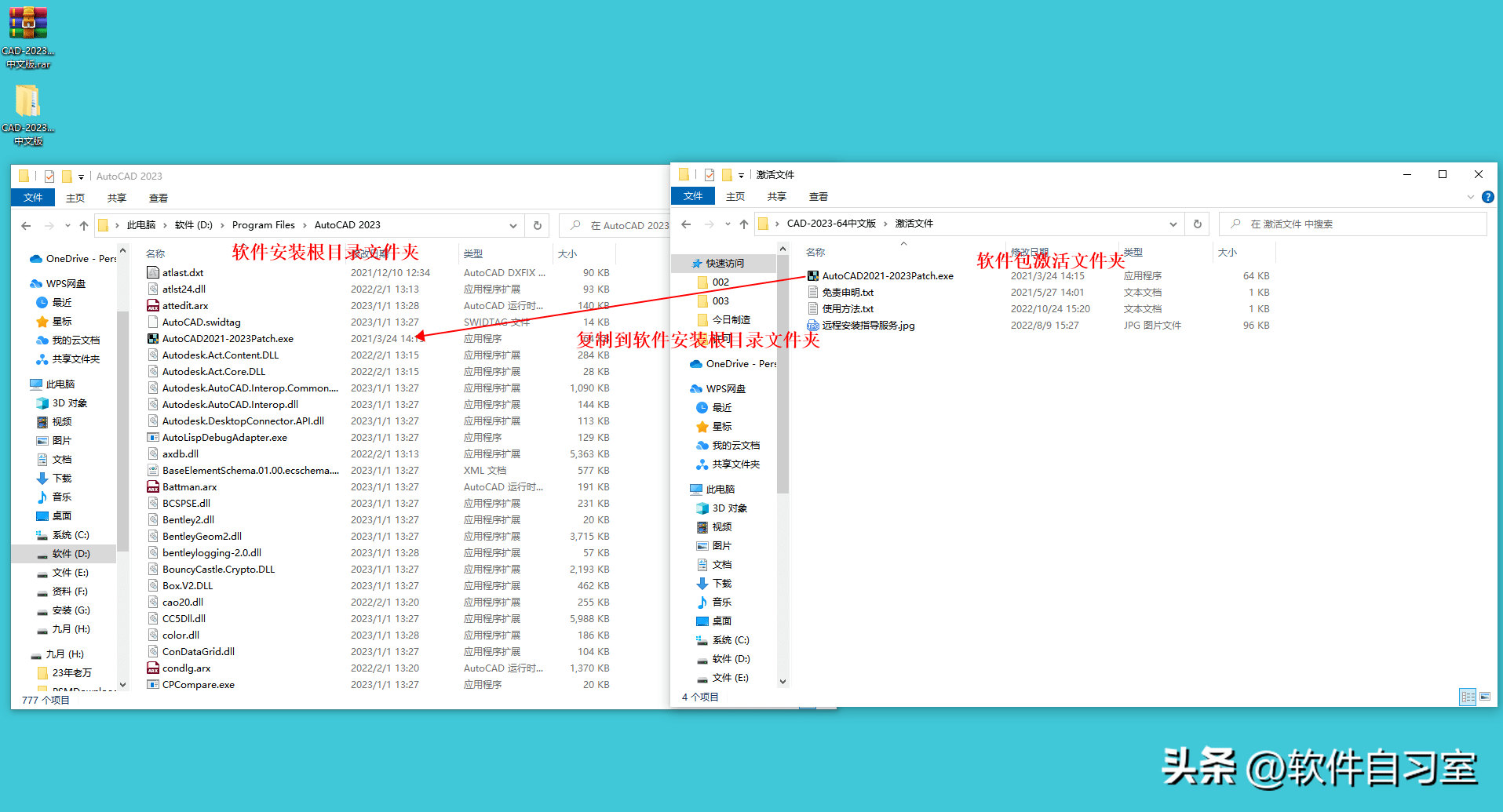Open 系统 (C:) in 激活文件 navigation pane
1503x812 pixels.
tap(723, 640)
